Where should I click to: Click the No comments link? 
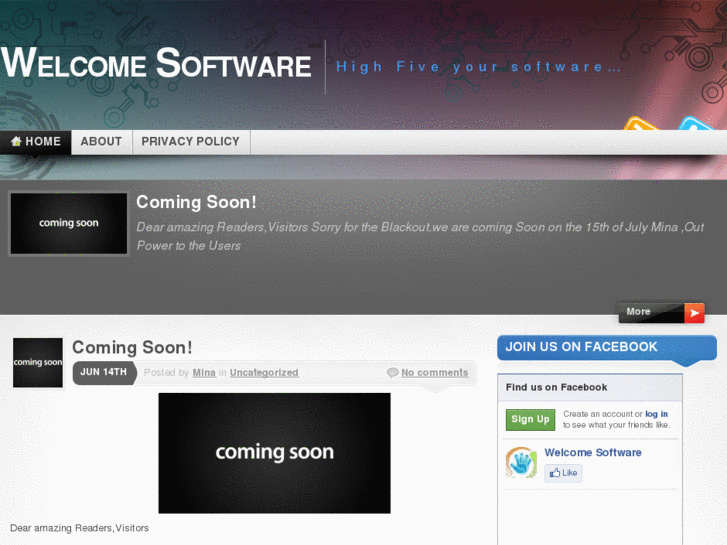coord(434,372)
